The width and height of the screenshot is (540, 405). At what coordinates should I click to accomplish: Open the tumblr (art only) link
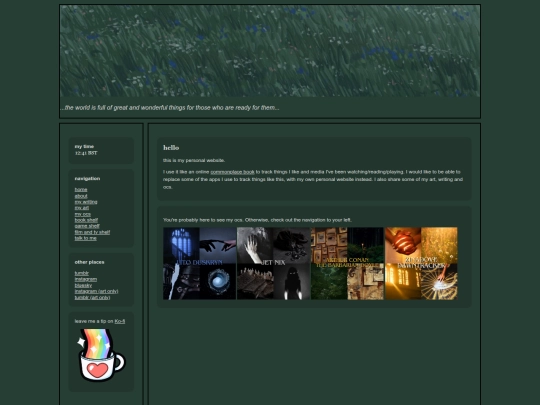(92, 297)
